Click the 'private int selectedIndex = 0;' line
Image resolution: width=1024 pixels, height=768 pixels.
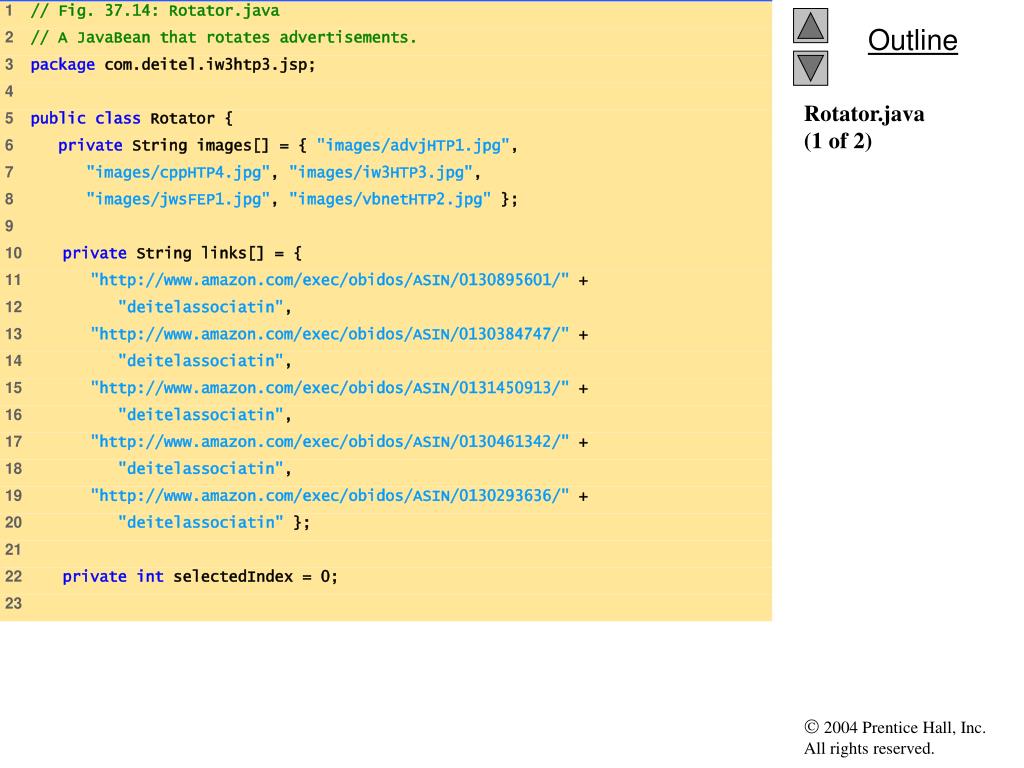[200, 577]
